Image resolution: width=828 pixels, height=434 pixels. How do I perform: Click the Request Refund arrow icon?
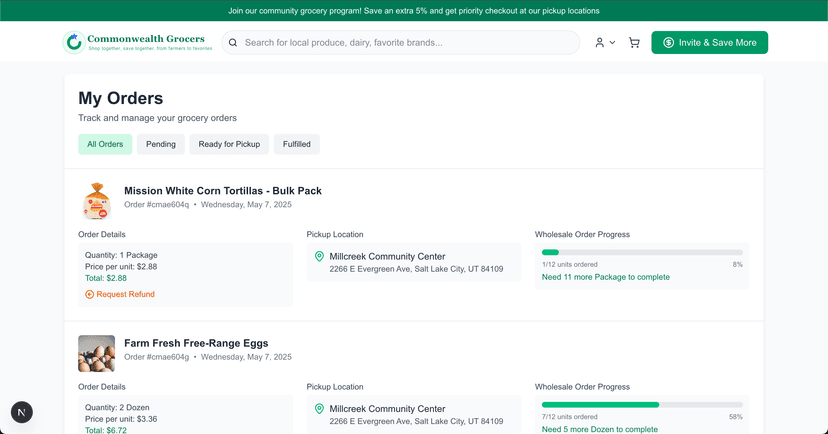pyautogui.click(x=89, y=295)
